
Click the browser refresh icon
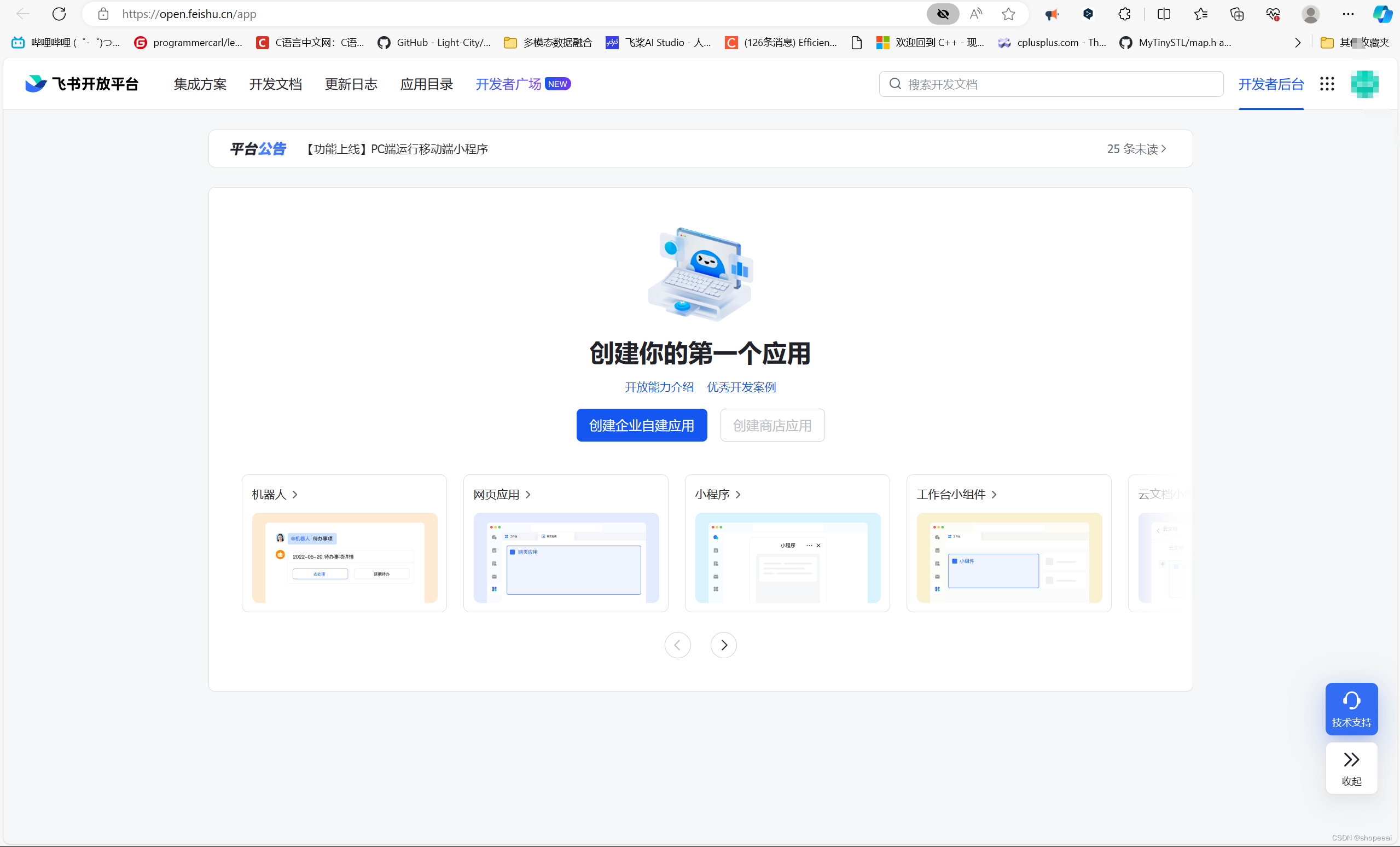tap(59, 14)
